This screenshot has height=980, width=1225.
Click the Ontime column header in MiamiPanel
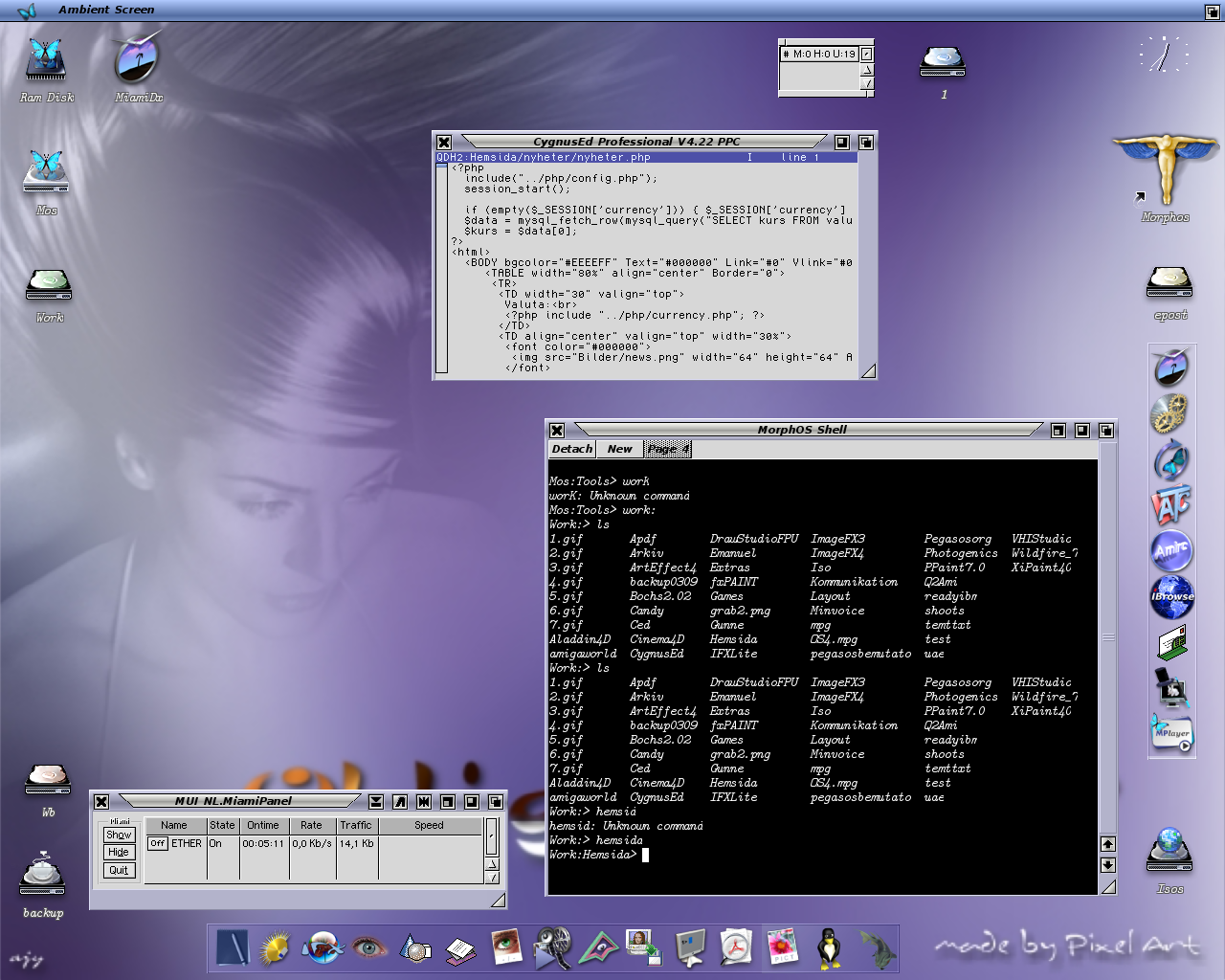[x=263, y=825]
